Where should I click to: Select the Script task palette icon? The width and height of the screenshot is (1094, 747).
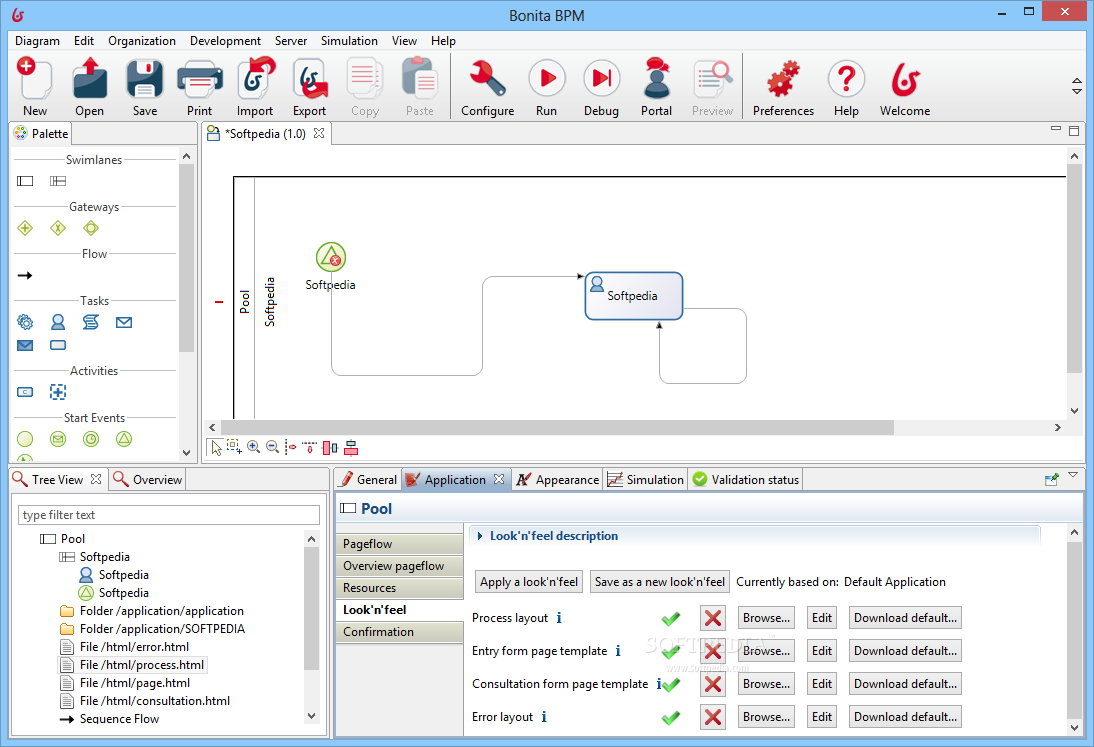(91, 322)
